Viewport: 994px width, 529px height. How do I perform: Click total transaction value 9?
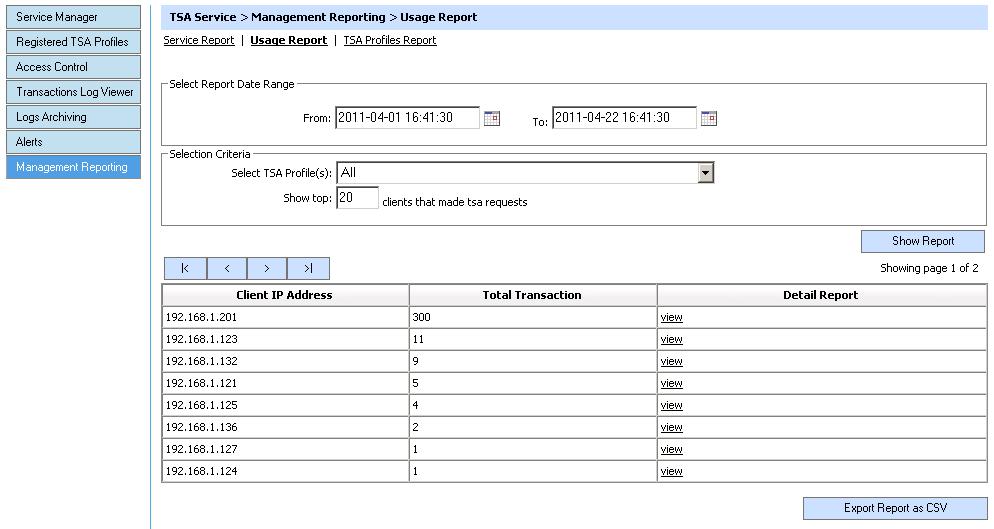pos(415,361)
